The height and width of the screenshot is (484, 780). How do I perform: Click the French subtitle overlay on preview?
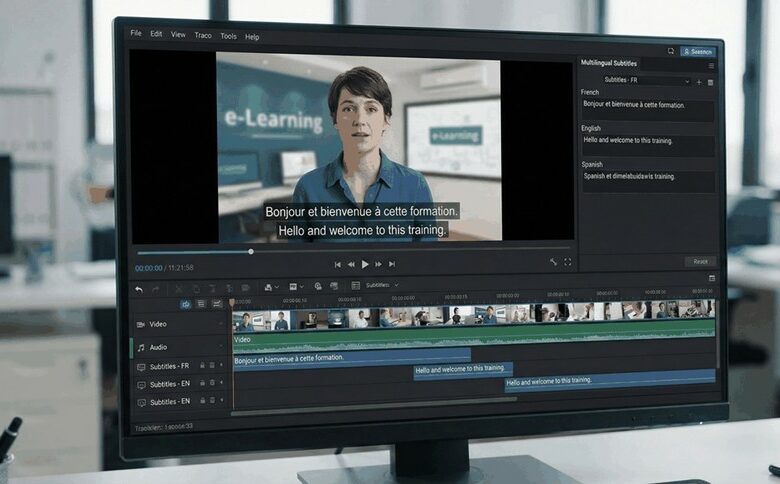tap(361, 211)
